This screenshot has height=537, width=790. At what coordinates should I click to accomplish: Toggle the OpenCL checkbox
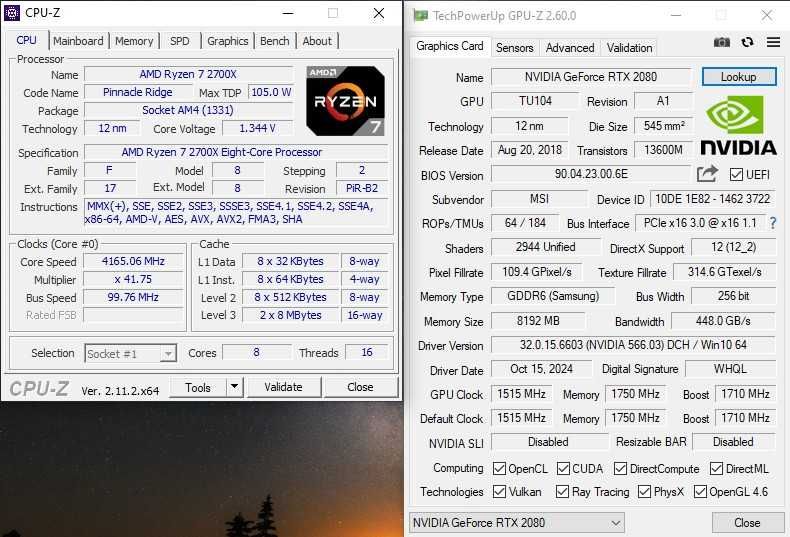[x=499, y=468]
